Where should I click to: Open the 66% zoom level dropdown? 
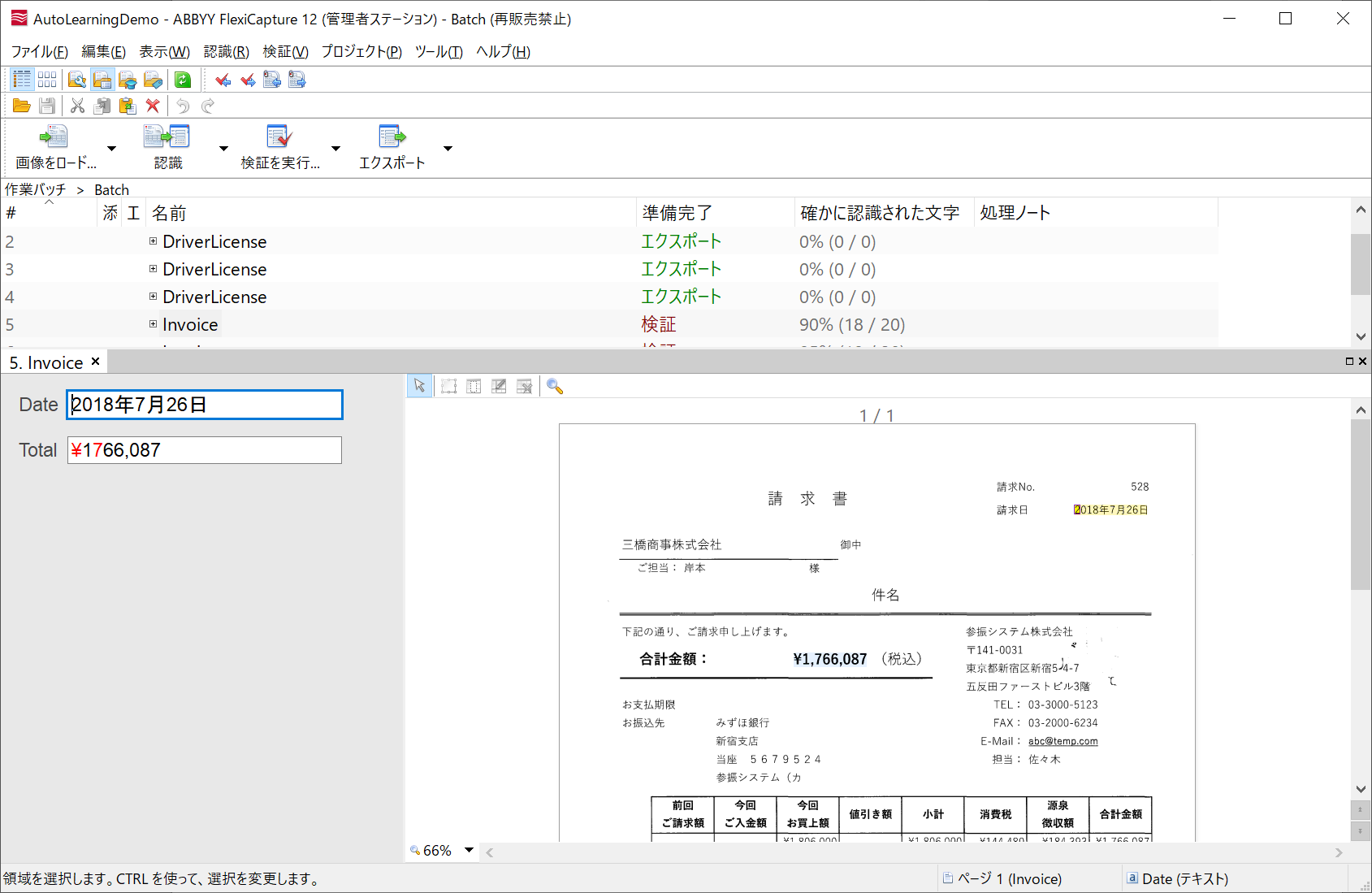469,850
